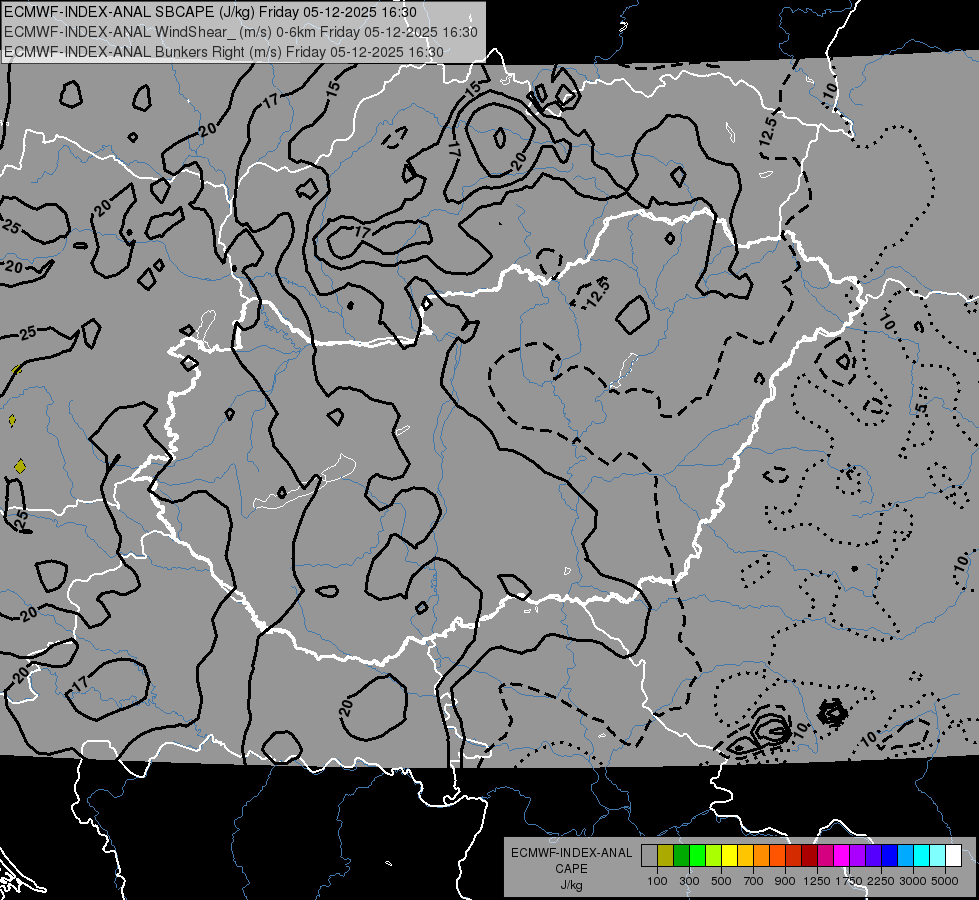This screenshot has width=979, height=900.
Task: Click the 2250 legend value
Action: 880,881
